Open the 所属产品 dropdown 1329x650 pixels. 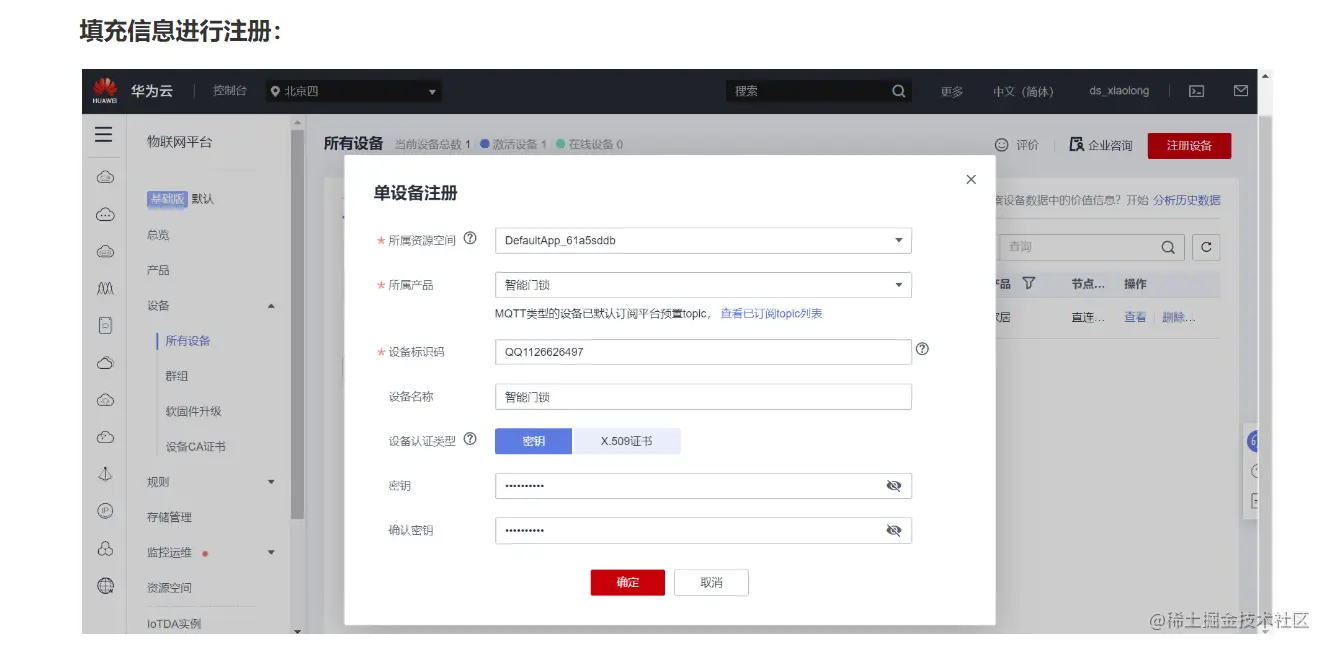(x=703, y=285)
